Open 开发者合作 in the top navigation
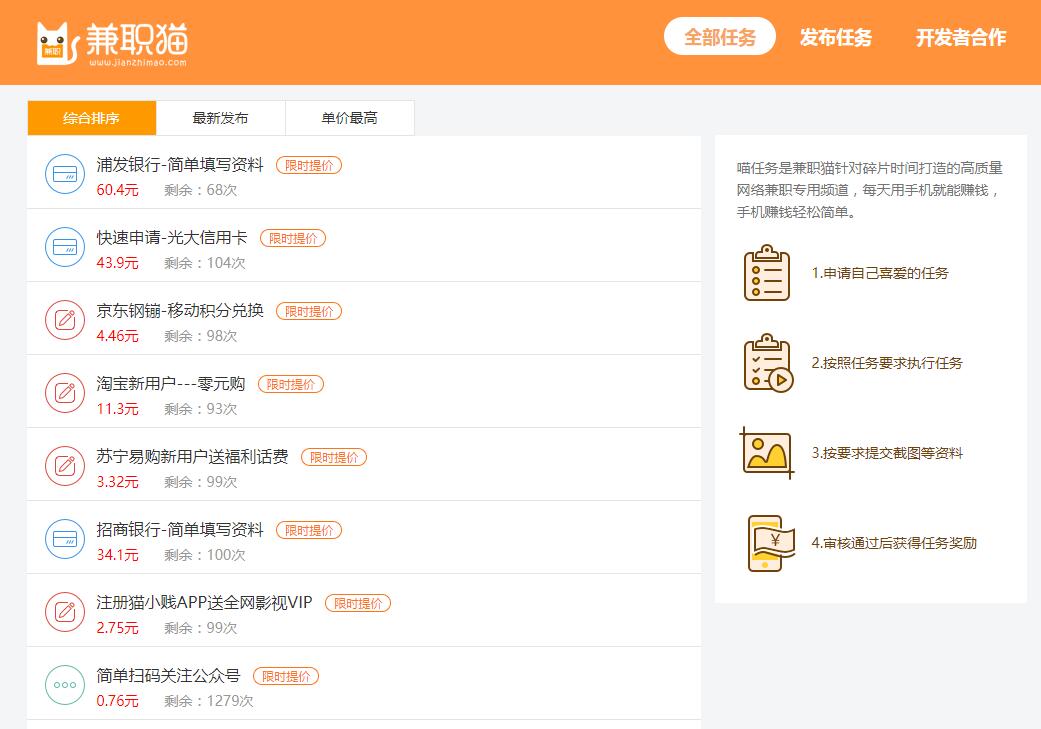Viewport: 1041px width, 729px height. coord(961,37)
